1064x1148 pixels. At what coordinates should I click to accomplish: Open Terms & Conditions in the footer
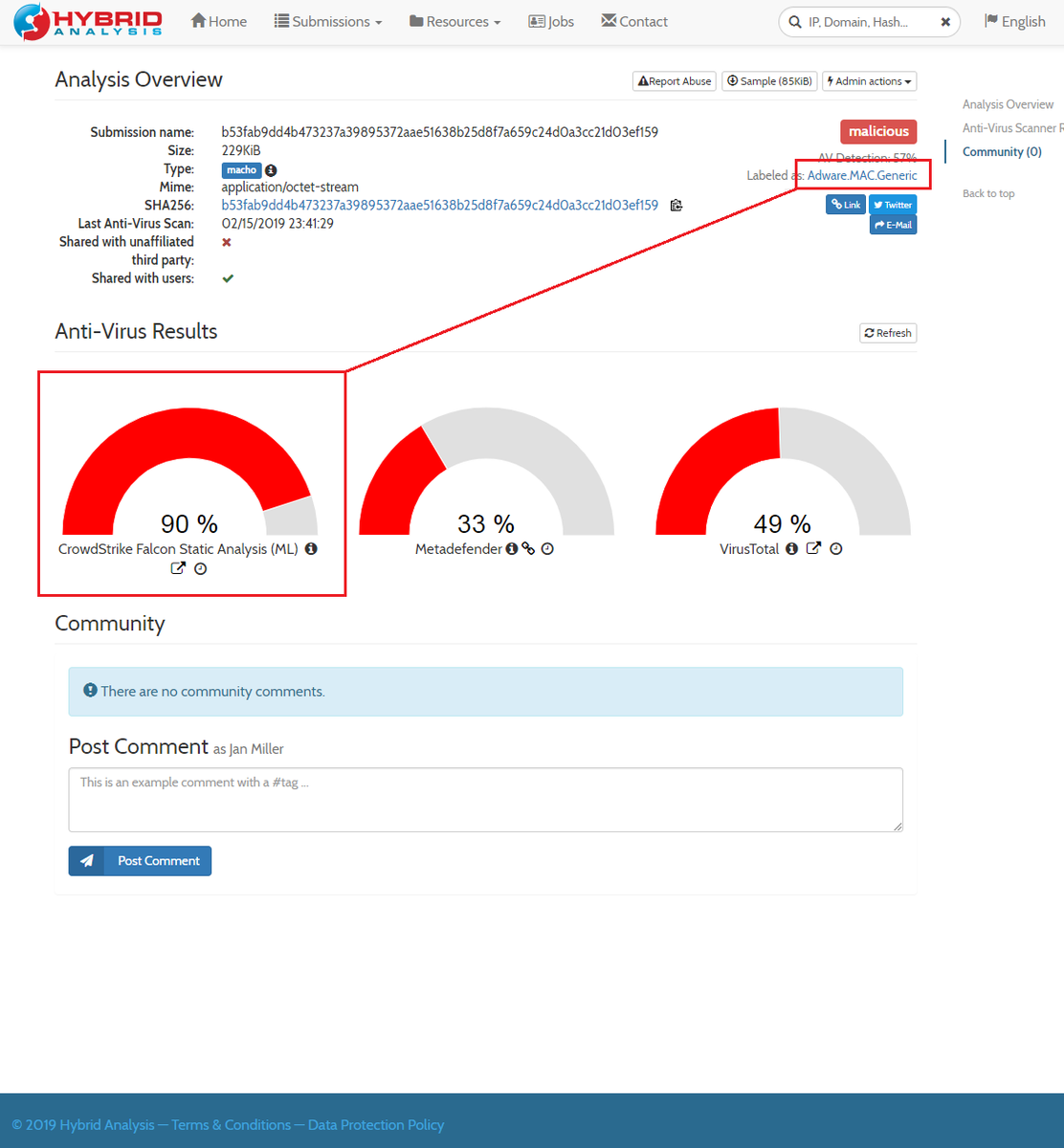pos(231,1125)
